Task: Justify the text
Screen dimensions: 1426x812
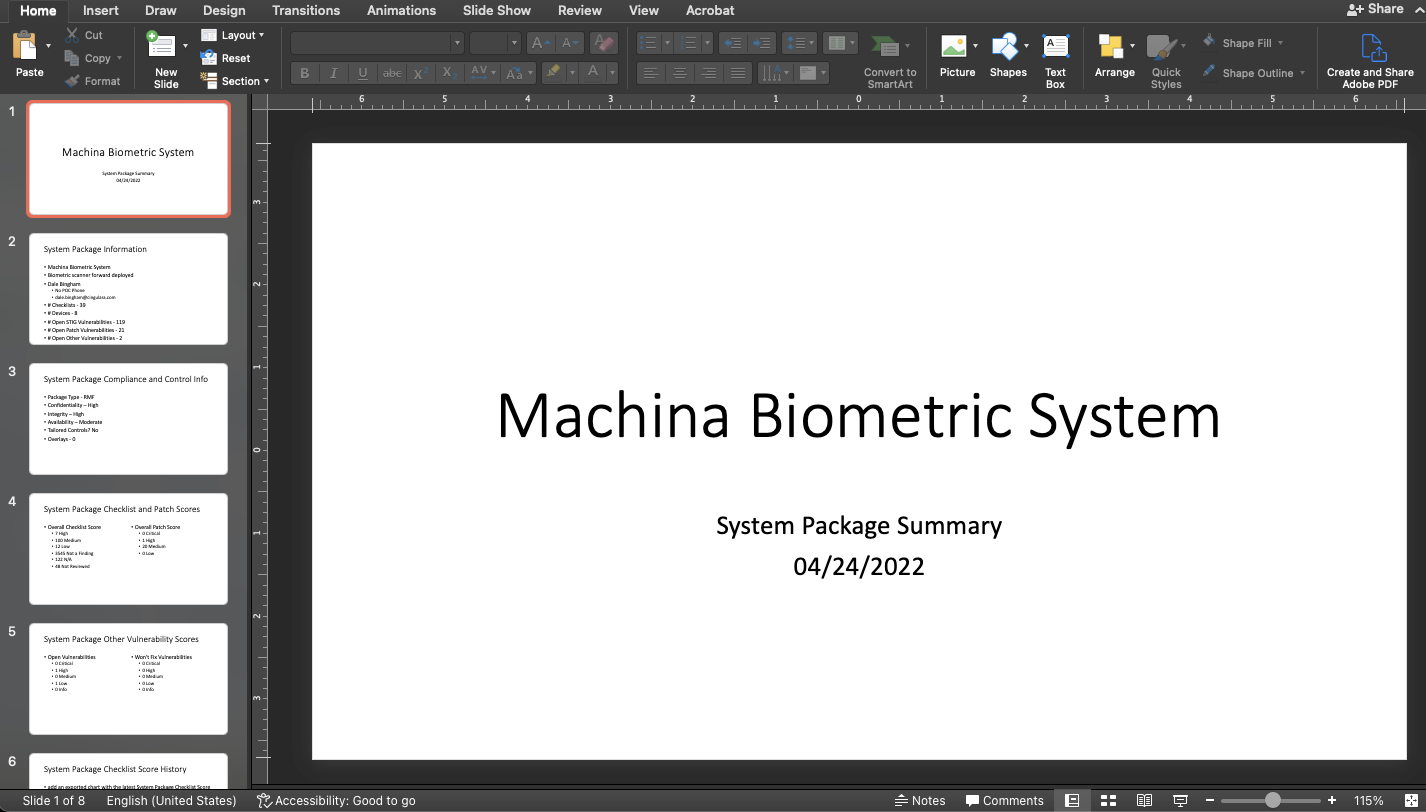Action: [x=738, y=73]
